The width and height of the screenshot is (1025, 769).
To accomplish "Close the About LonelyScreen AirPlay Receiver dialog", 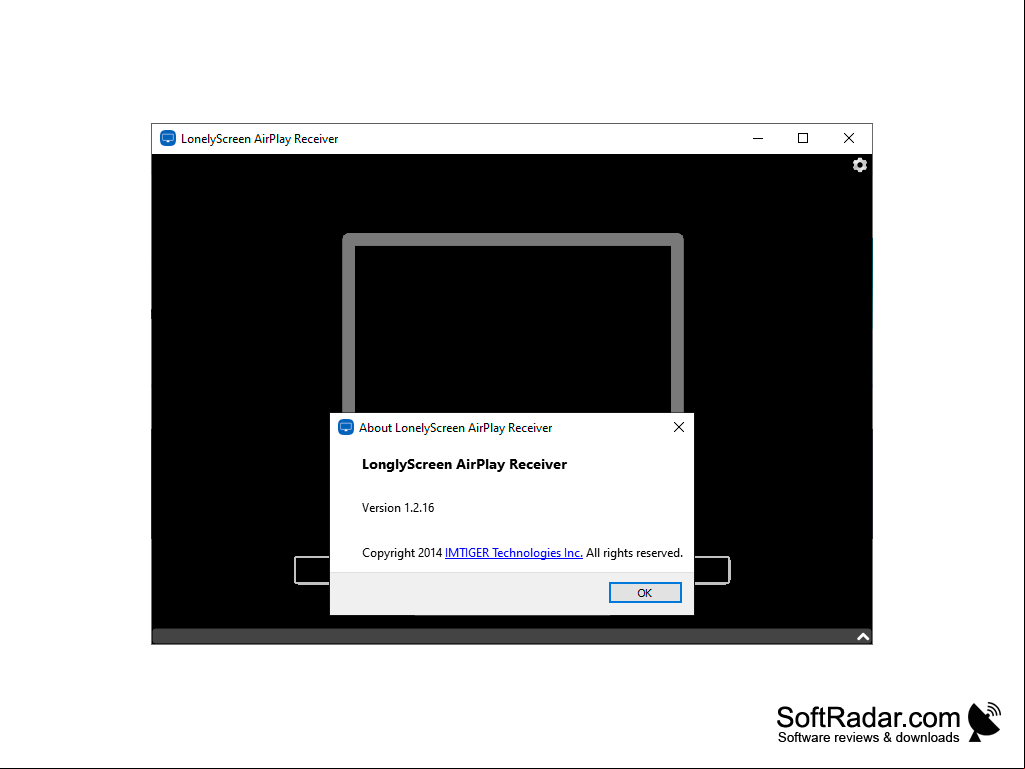I will [679, 427].
